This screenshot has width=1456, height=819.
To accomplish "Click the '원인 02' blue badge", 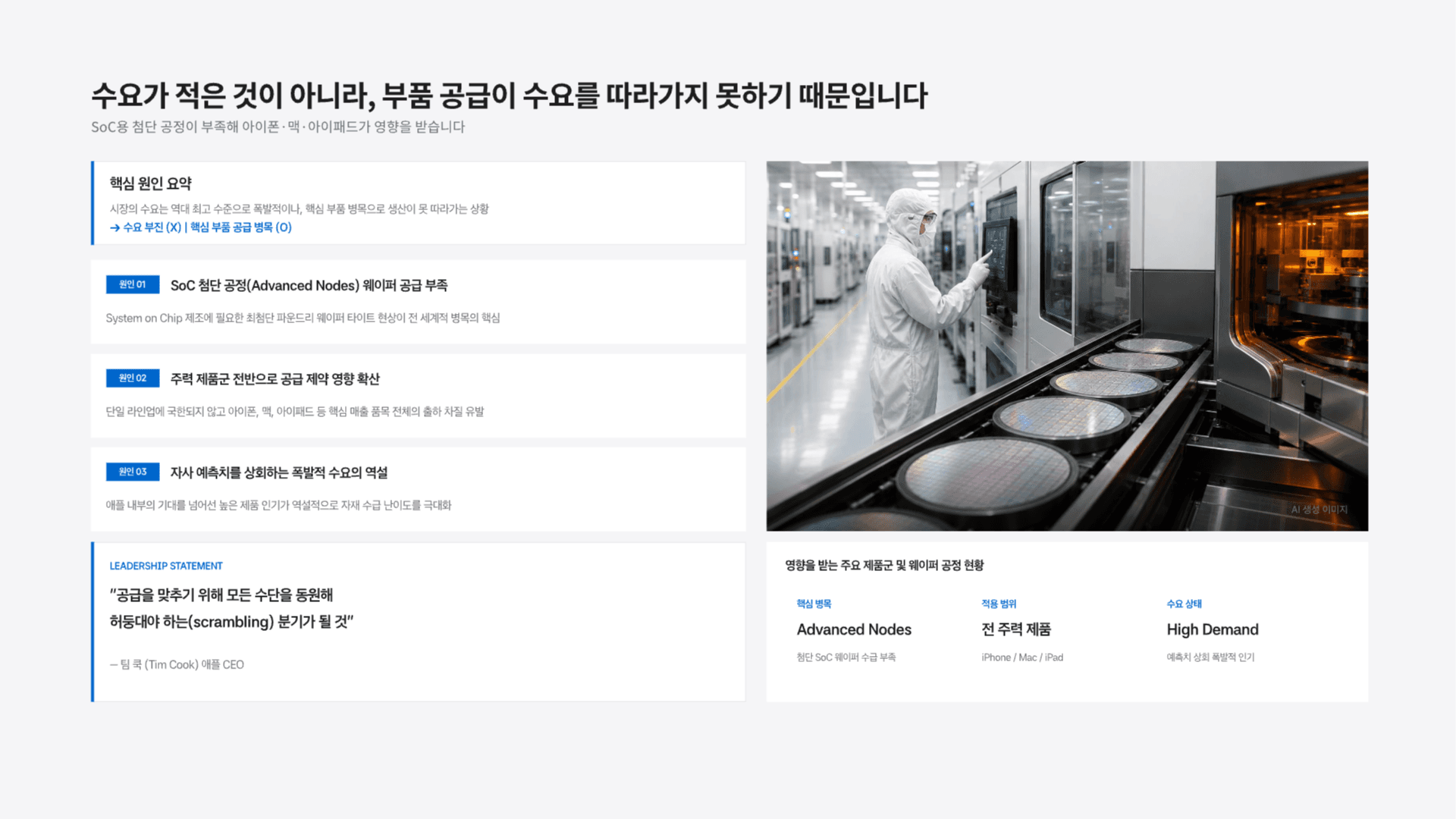I will point(133,378).
